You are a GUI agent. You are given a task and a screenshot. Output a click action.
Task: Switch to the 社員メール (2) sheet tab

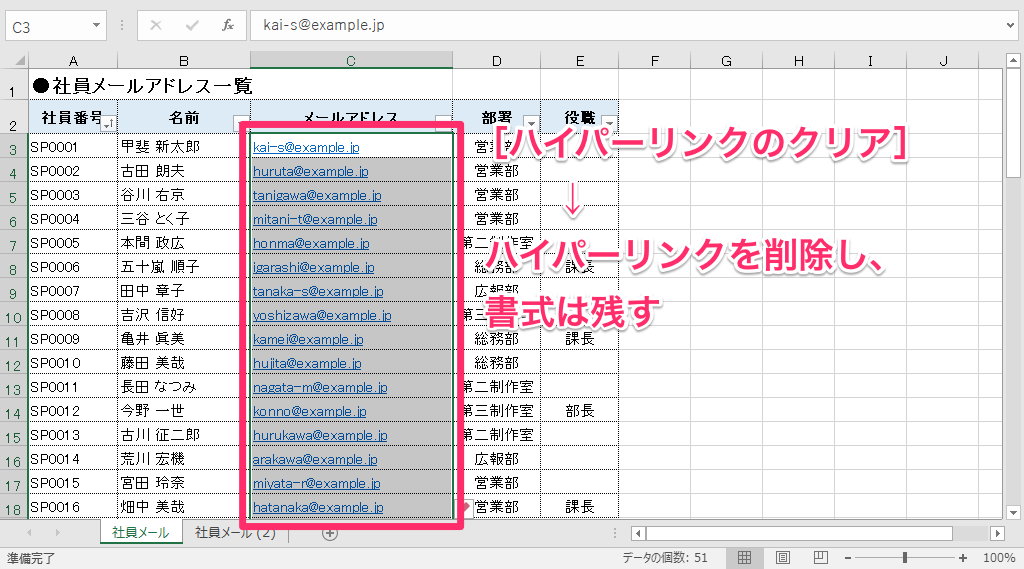pyautogui.click(x=235, y=533)
